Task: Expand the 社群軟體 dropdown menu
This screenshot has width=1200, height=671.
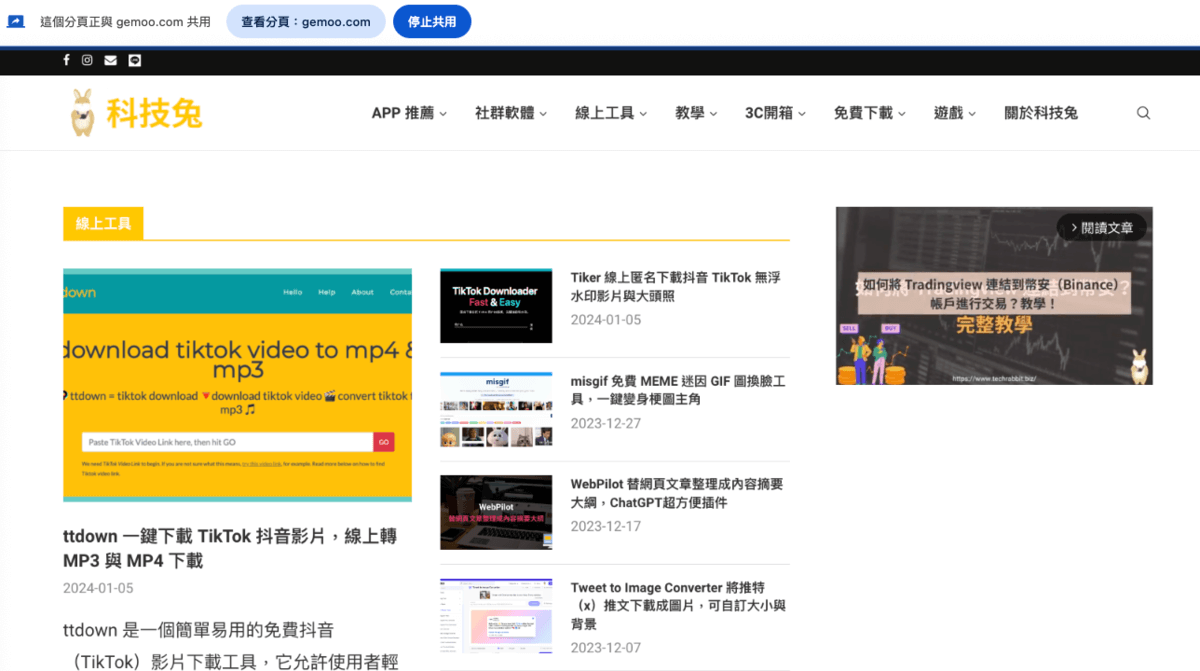Action: [x=510, y=113]
